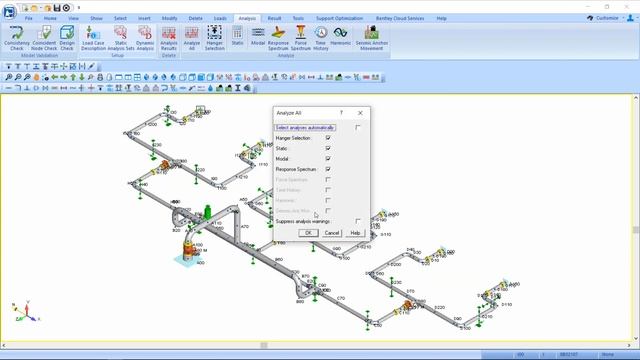Uncheck the Modal analysis checkbox

tap(328, 159)
